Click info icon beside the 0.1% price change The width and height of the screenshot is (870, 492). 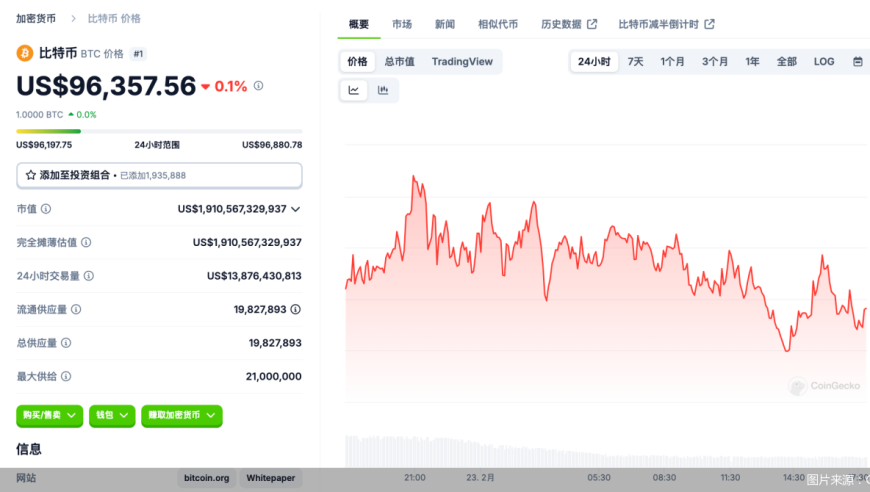coord(259,85)
